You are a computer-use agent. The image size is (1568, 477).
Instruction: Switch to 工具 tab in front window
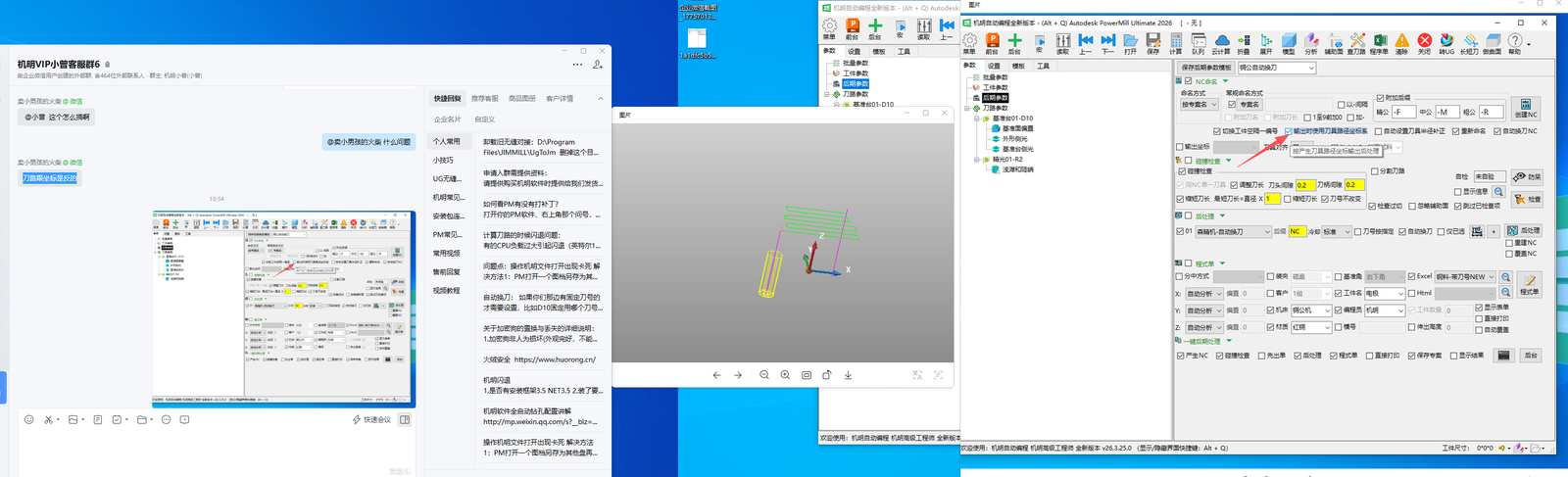coord(1043,66)
